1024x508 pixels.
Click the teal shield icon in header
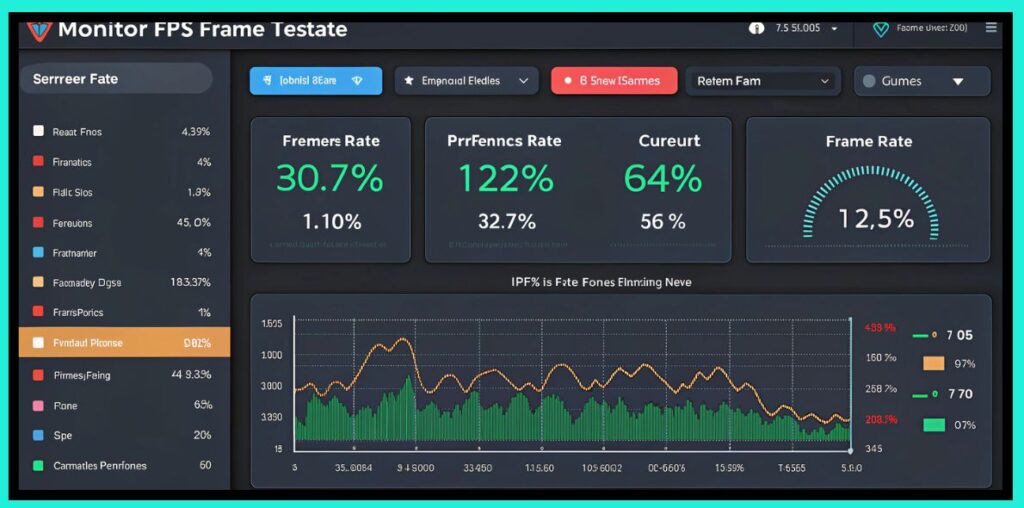point(880,29)
